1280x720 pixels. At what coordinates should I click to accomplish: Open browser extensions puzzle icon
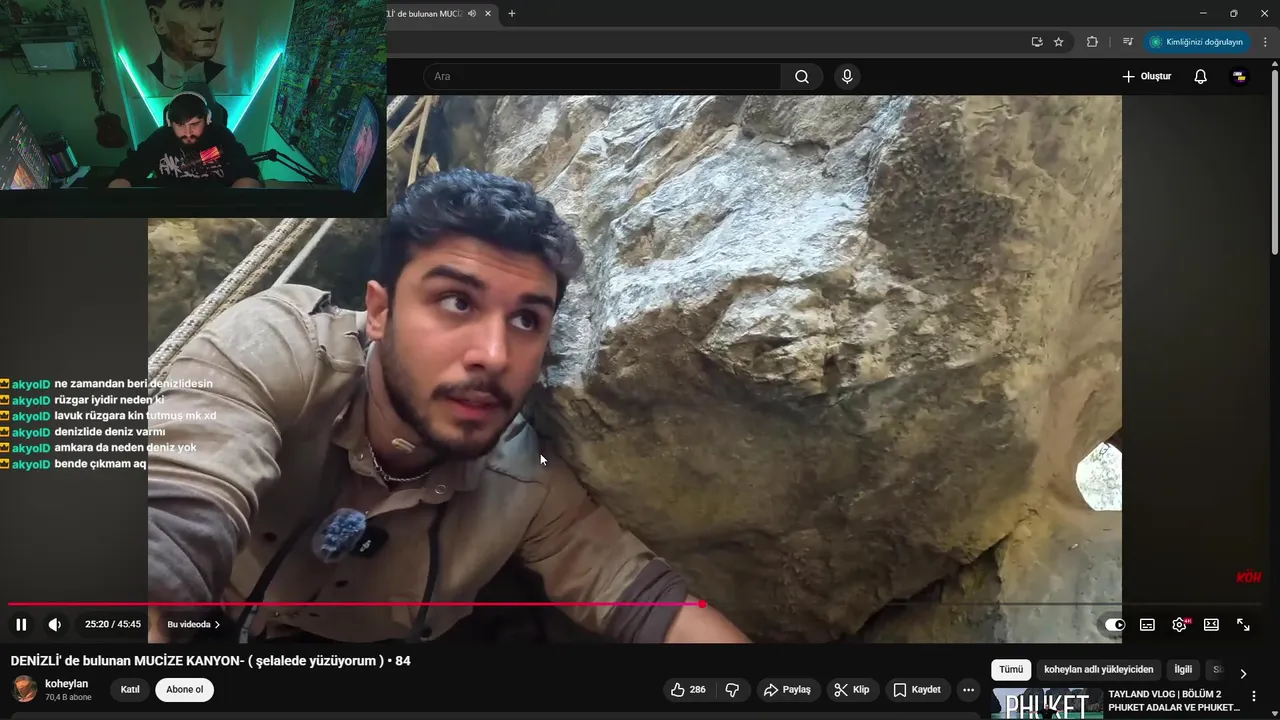(1092, 42)
